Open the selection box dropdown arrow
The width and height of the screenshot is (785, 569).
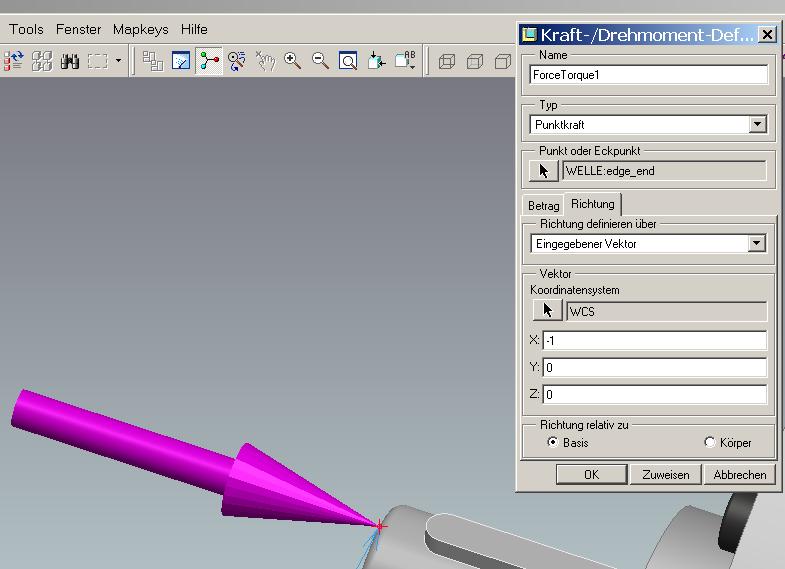point(118,61)
